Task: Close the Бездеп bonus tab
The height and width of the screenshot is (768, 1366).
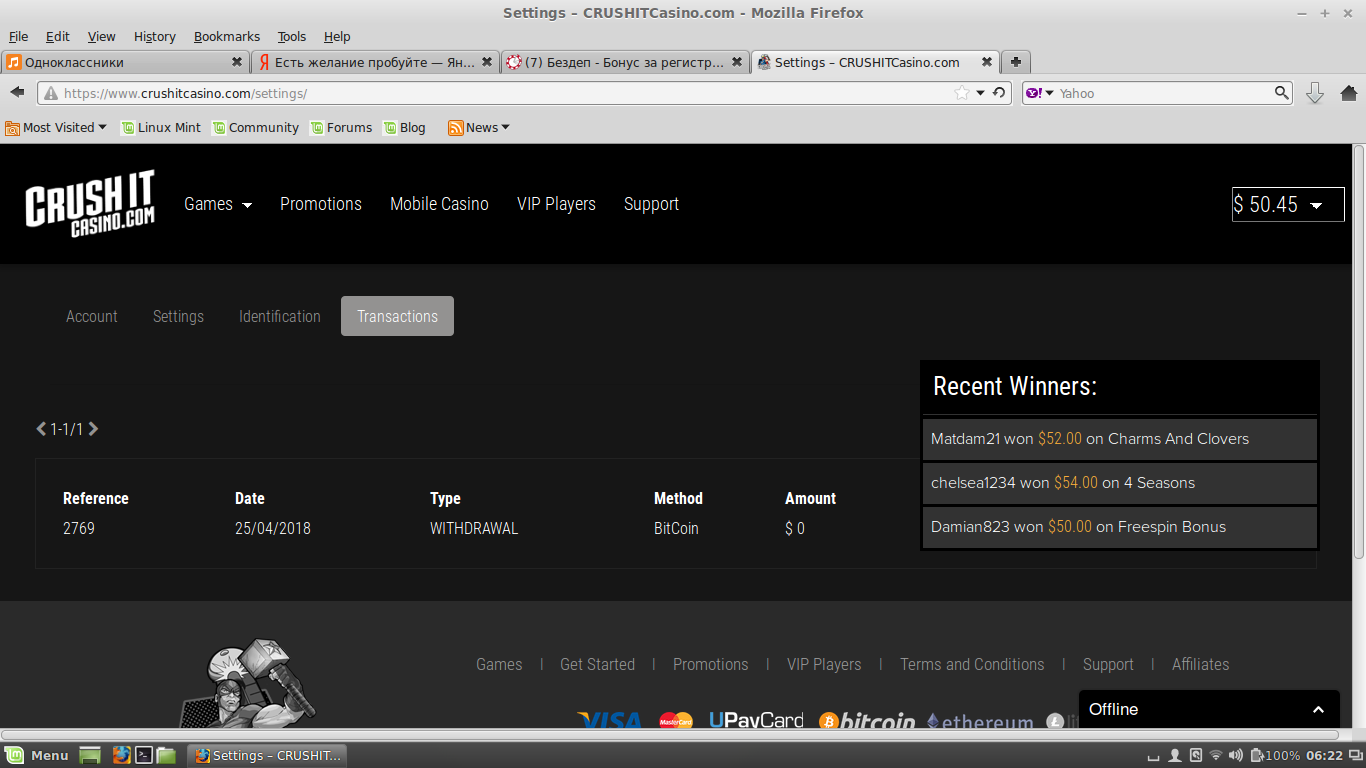Action: click(x=737, y=62)
